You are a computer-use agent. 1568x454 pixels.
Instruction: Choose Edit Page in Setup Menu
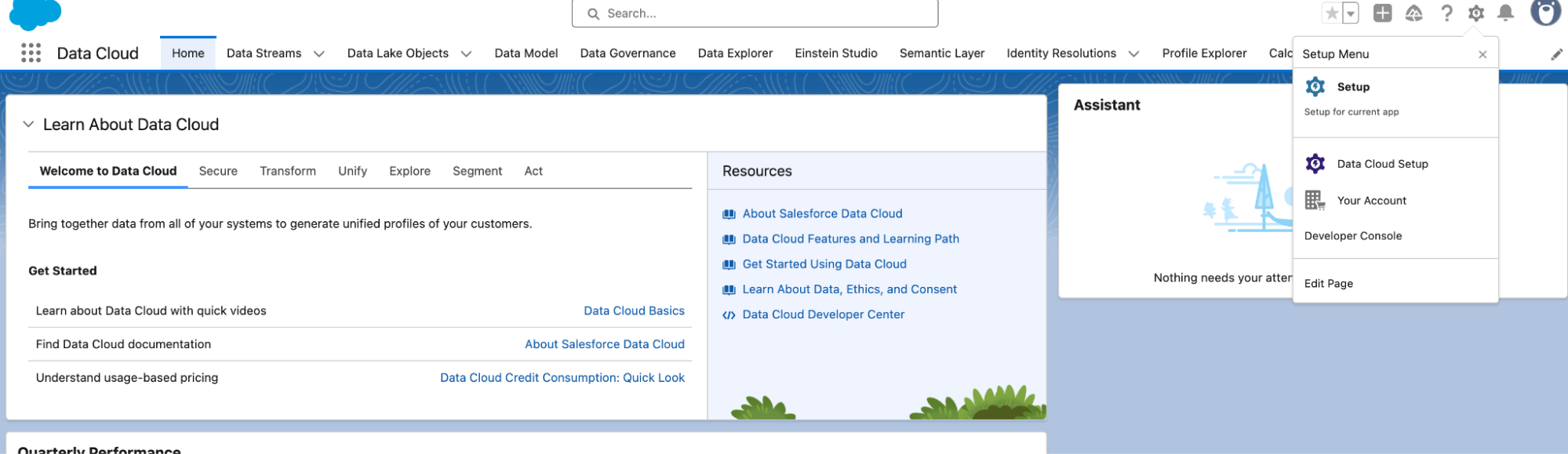coord(1328,284)
